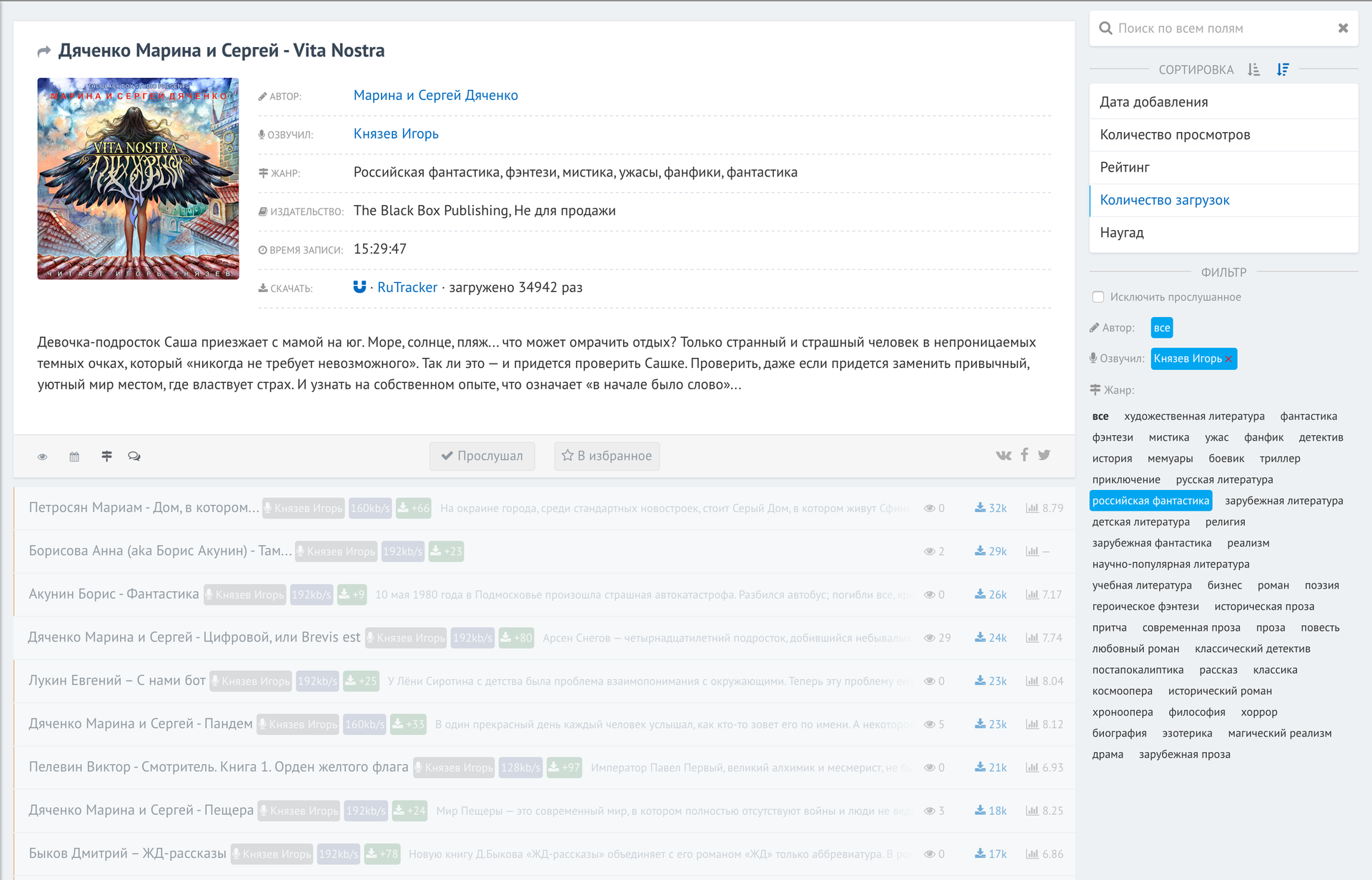Click download count 17k of Быков row
The image size is (1372, 880).
pos(991,854)
